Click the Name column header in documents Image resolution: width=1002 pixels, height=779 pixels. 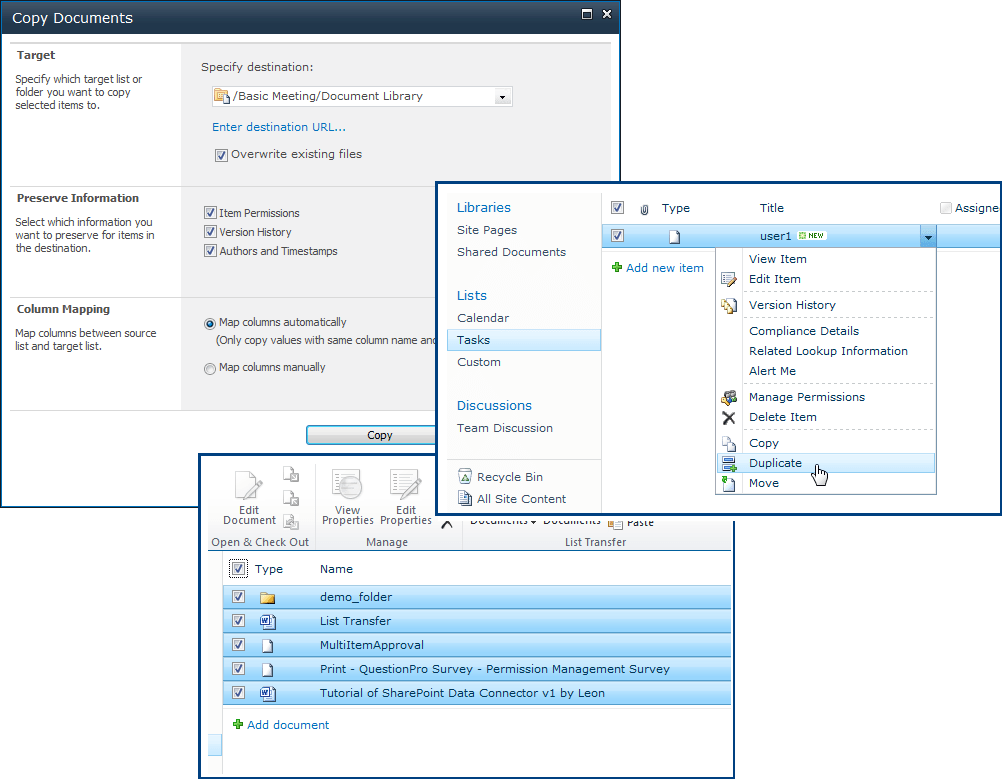[x=336, y=569]
